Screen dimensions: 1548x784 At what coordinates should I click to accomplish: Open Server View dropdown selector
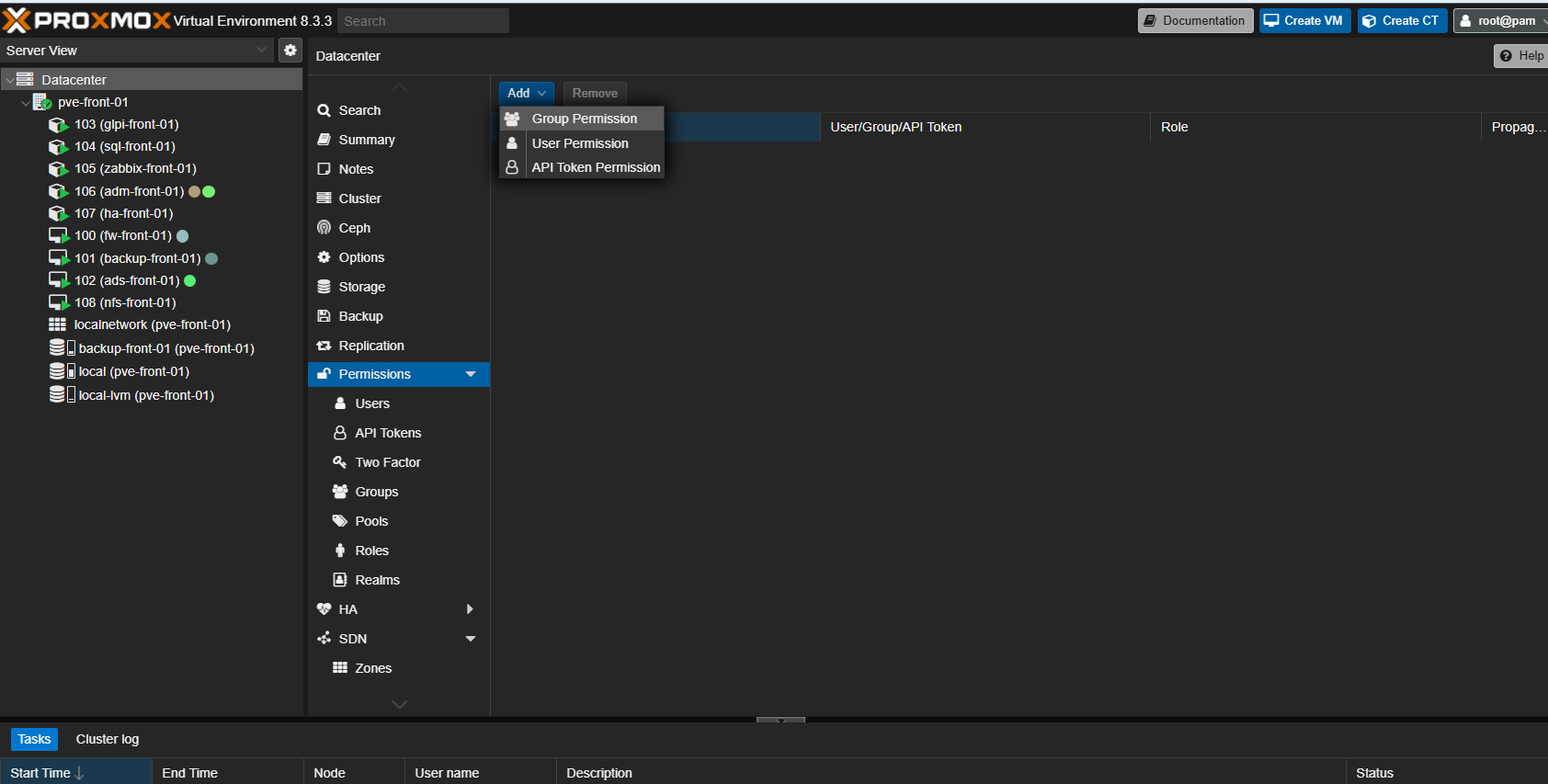coord(136,51)
